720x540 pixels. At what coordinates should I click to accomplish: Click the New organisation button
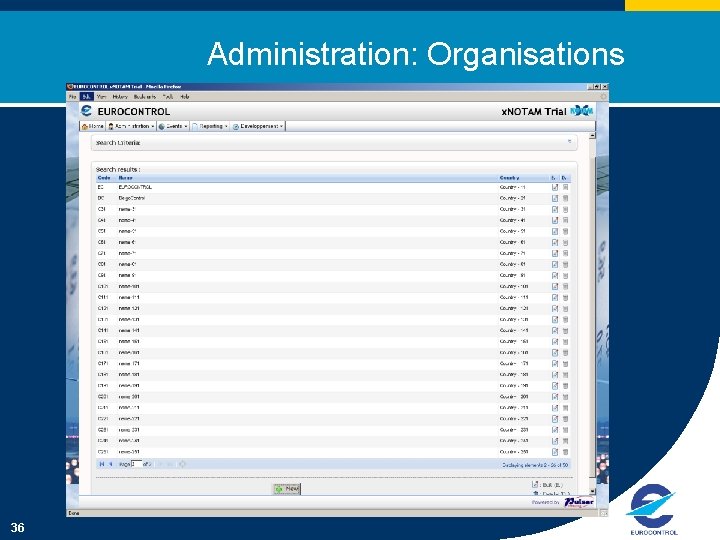coord(287,489)
